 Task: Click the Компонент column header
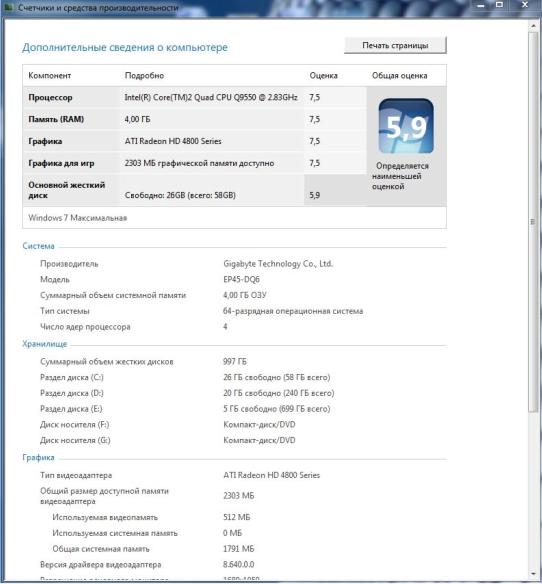point(50,76)
